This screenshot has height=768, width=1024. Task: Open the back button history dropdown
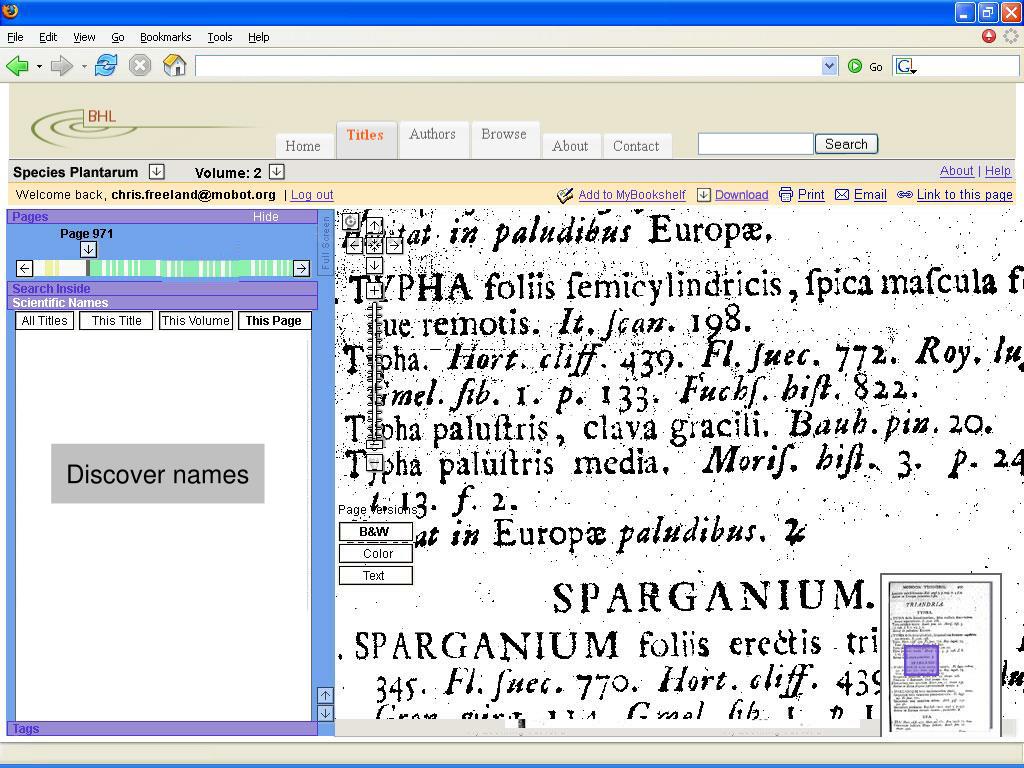[39, 66]
